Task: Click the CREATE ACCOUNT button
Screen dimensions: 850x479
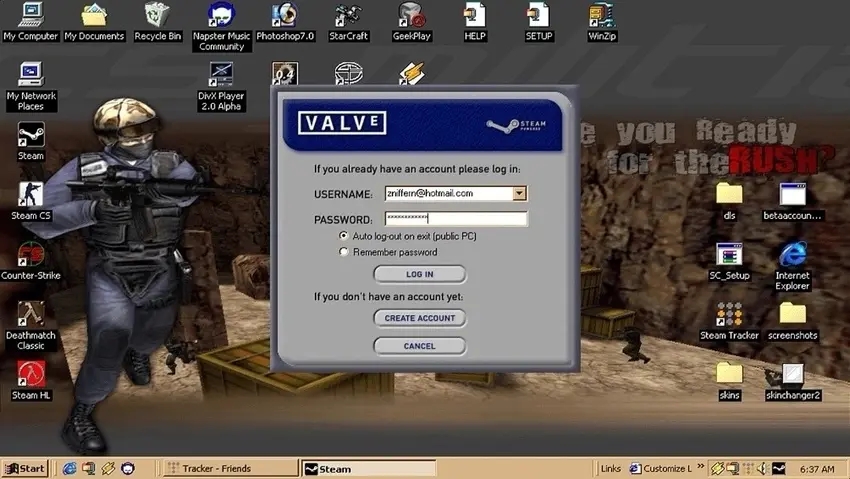Action: click(420, 318)
